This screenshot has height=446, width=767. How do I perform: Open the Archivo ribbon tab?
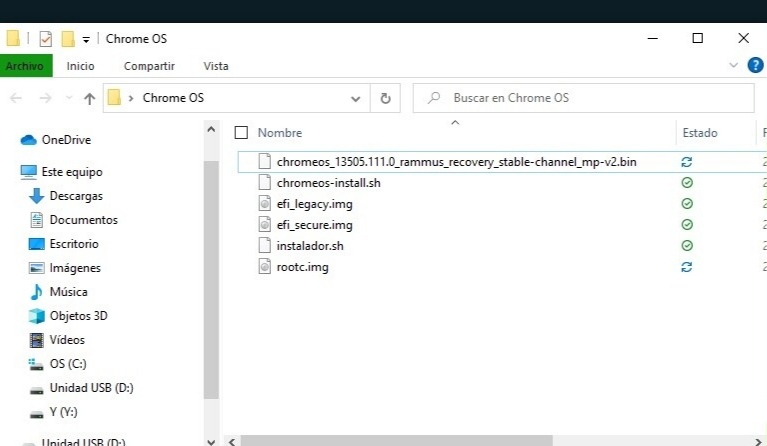(26, 66)
